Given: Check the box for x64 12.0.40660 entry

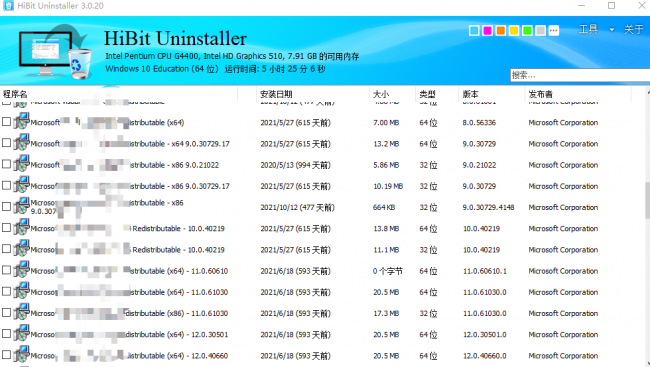Looking at the screenshot, I should coord(6,355).
